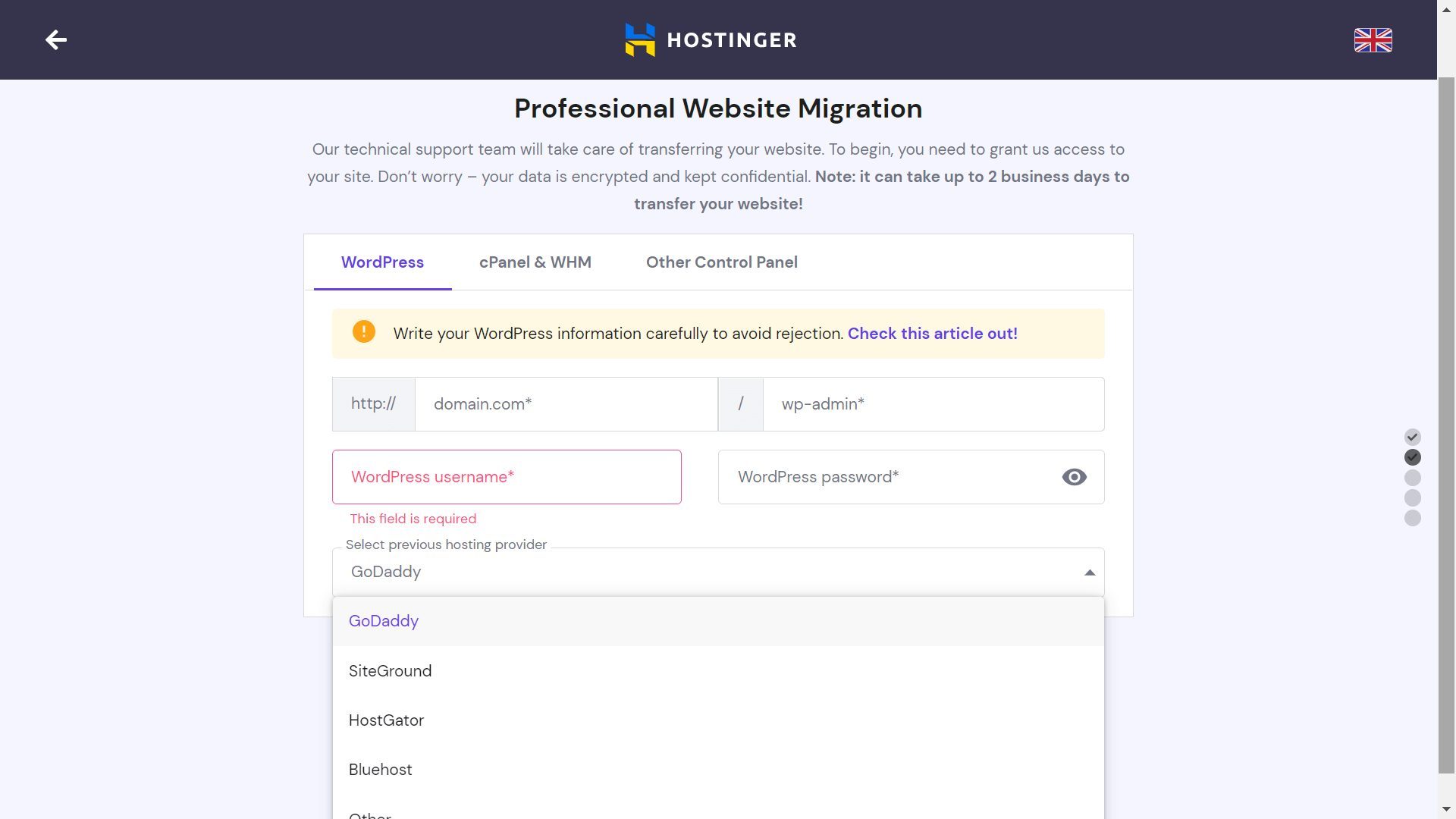Select Bluehost from the dropdown options
This screenshot has width=1456, height=819.
718,770
